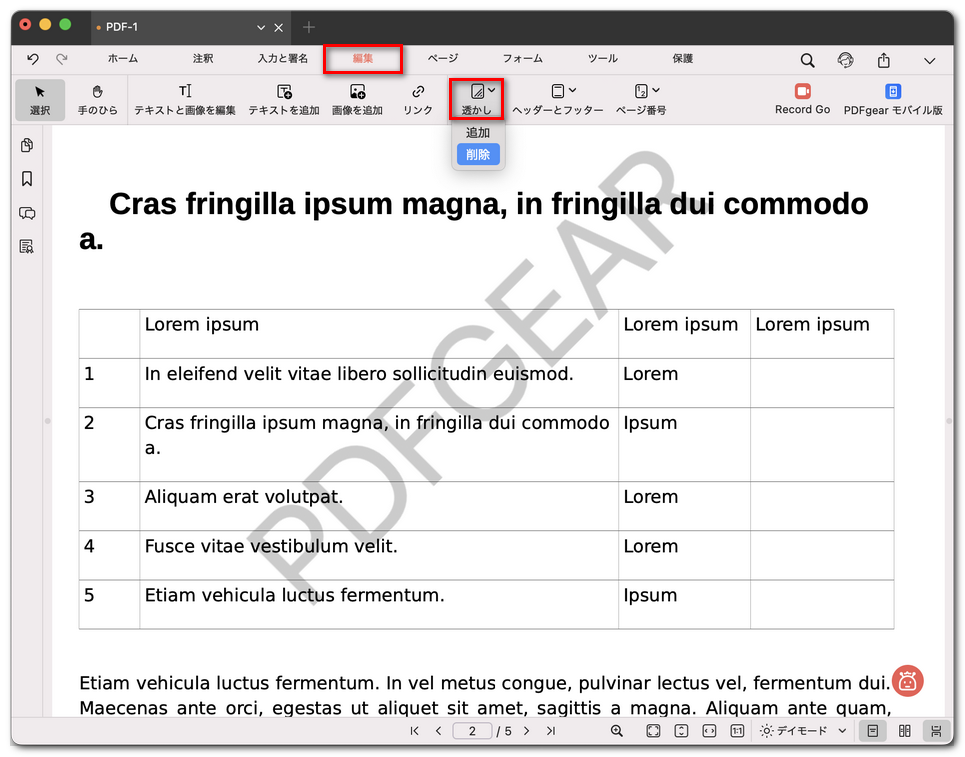
Task: Switch to the 注釈 tab
Action: [203, 59]
